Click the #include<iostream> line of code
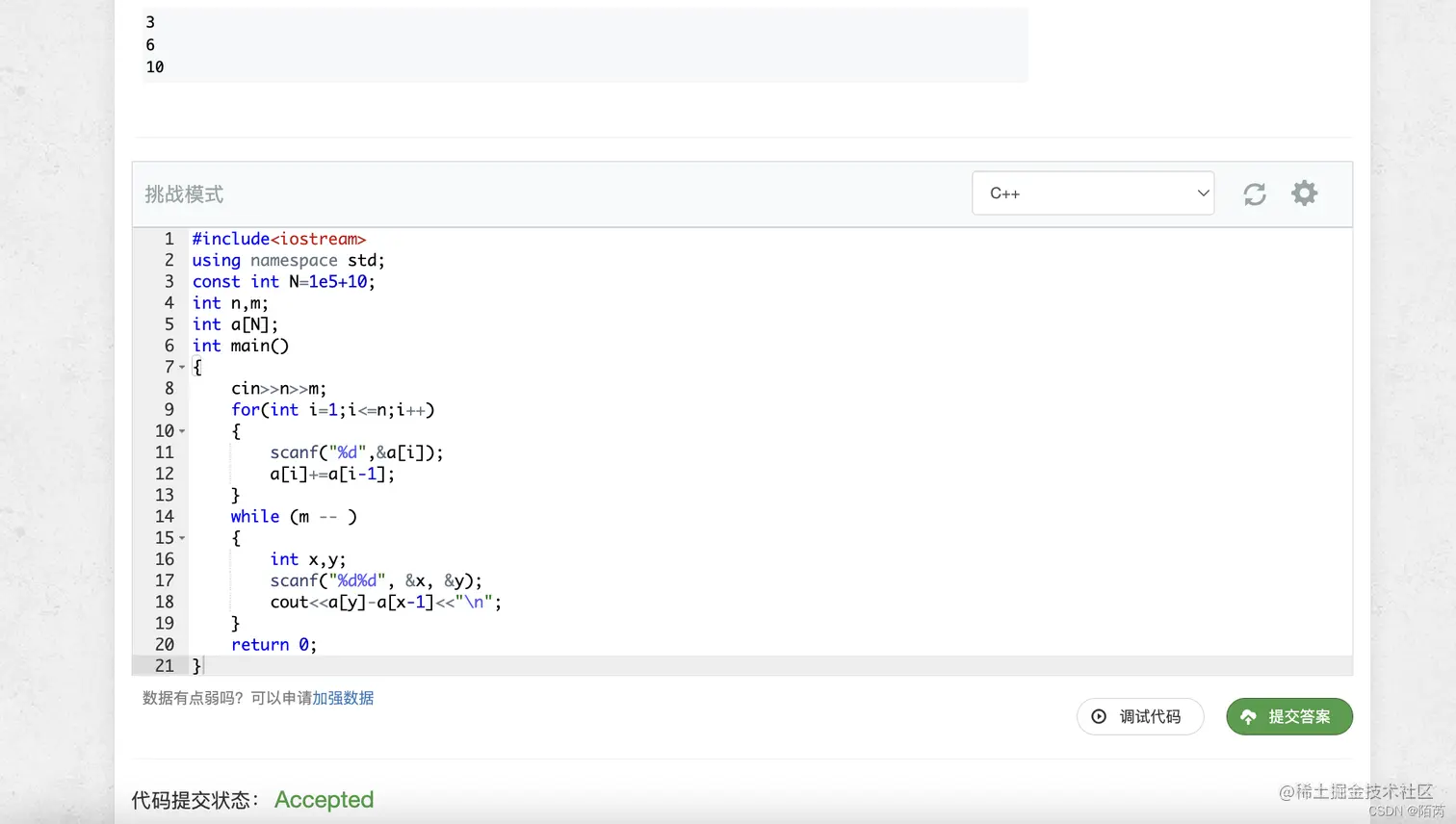Image resolution: width=1456 pixels, height=824 pixels. [279, 239]
